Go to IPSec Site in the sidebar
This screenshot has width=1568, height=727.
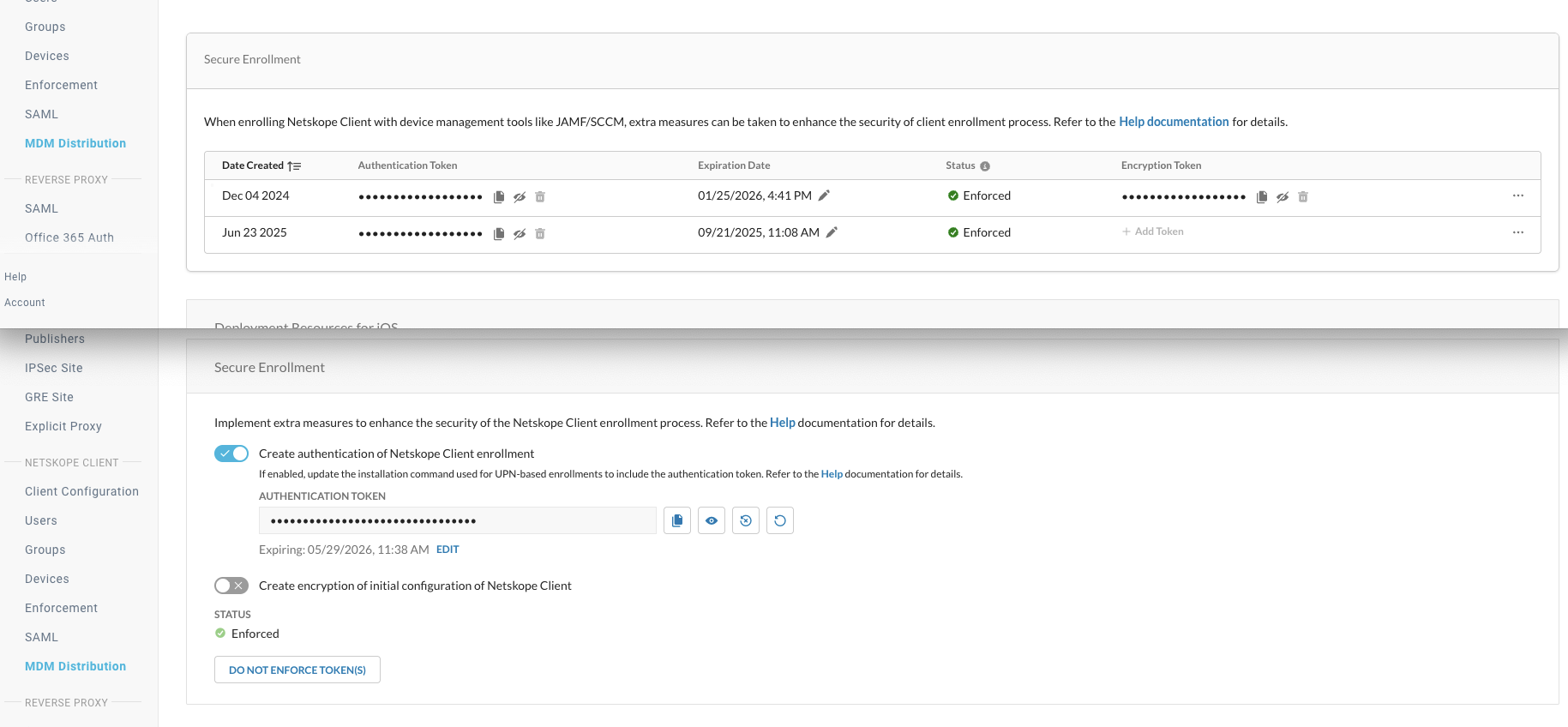[54, 368]
